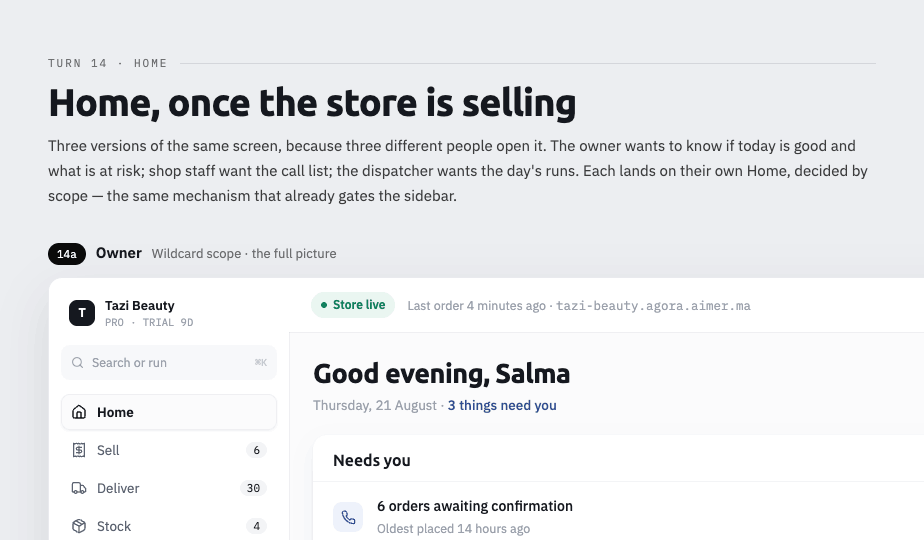Open the Stock section
This screenshot has height=540, width=924.
tap(169, 526)
